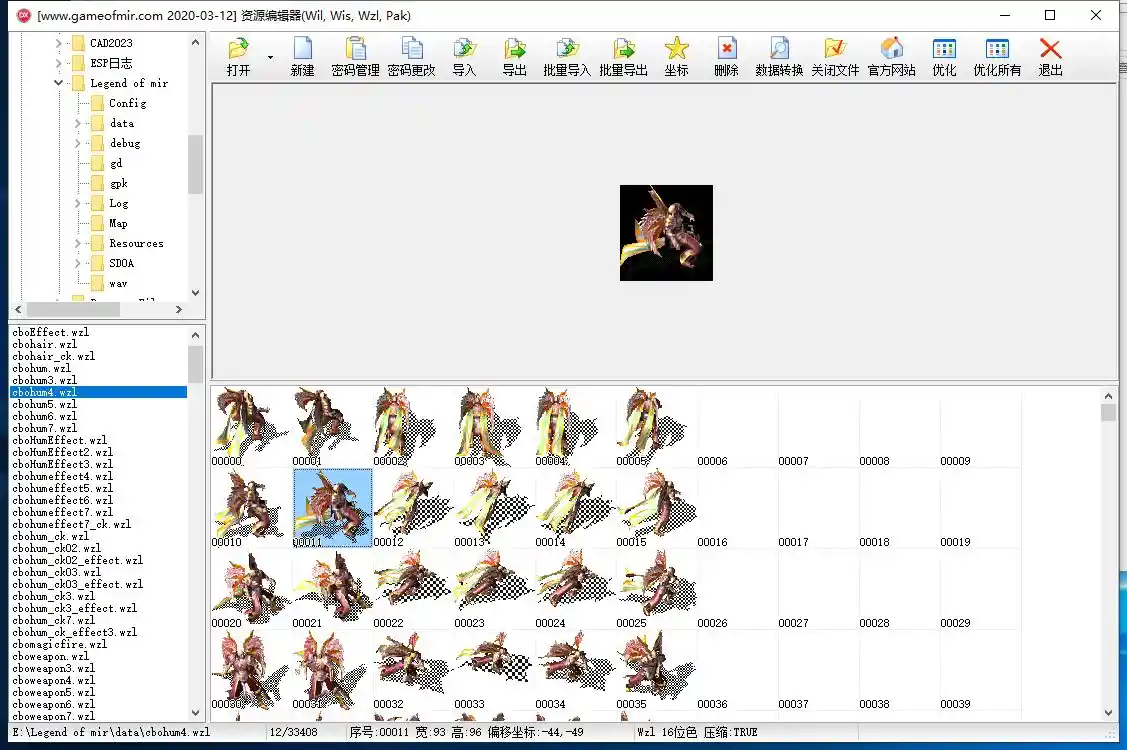Click folder tree scroll up arrow
Image resolution: width=1127 pixels, height=750 pixels.
(x=196, y=42)
